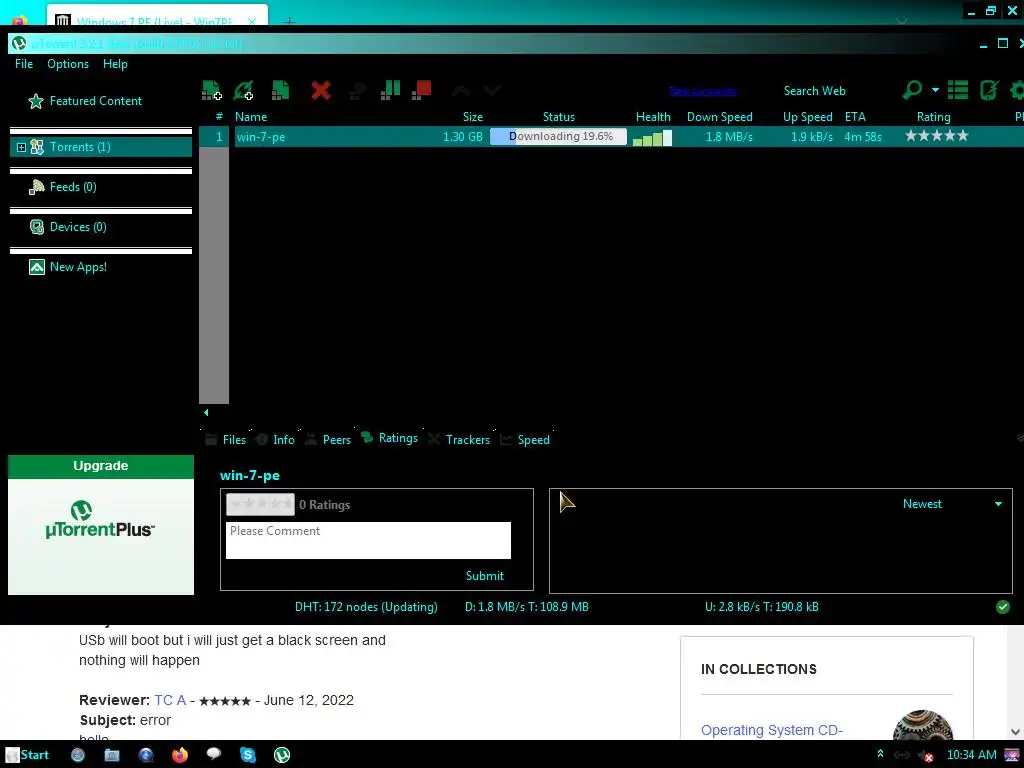Click the green checkmark network status icon

pos(1003,607)
